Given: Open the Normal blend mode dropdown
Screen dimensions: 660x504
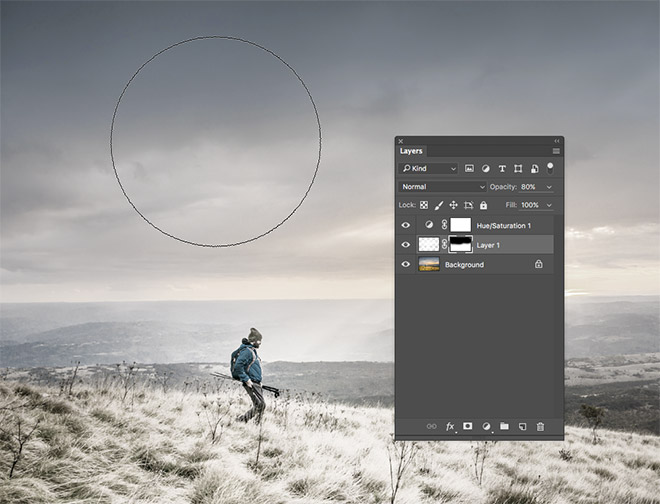Looking at the screenshot, I should [x=442, y=187].
